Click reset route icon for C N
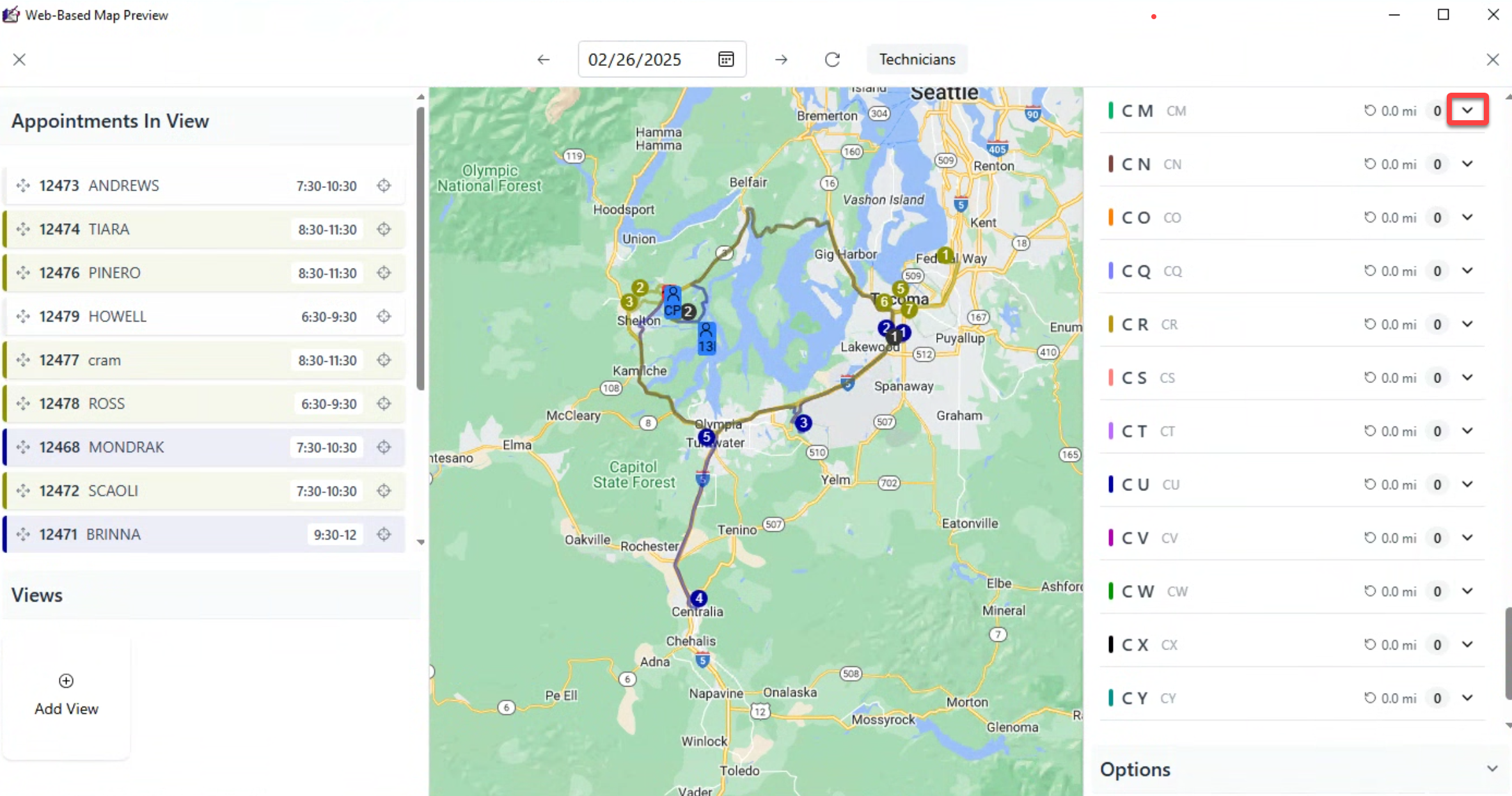Viewport: 1512px width, 796px height. (1370, 164)
